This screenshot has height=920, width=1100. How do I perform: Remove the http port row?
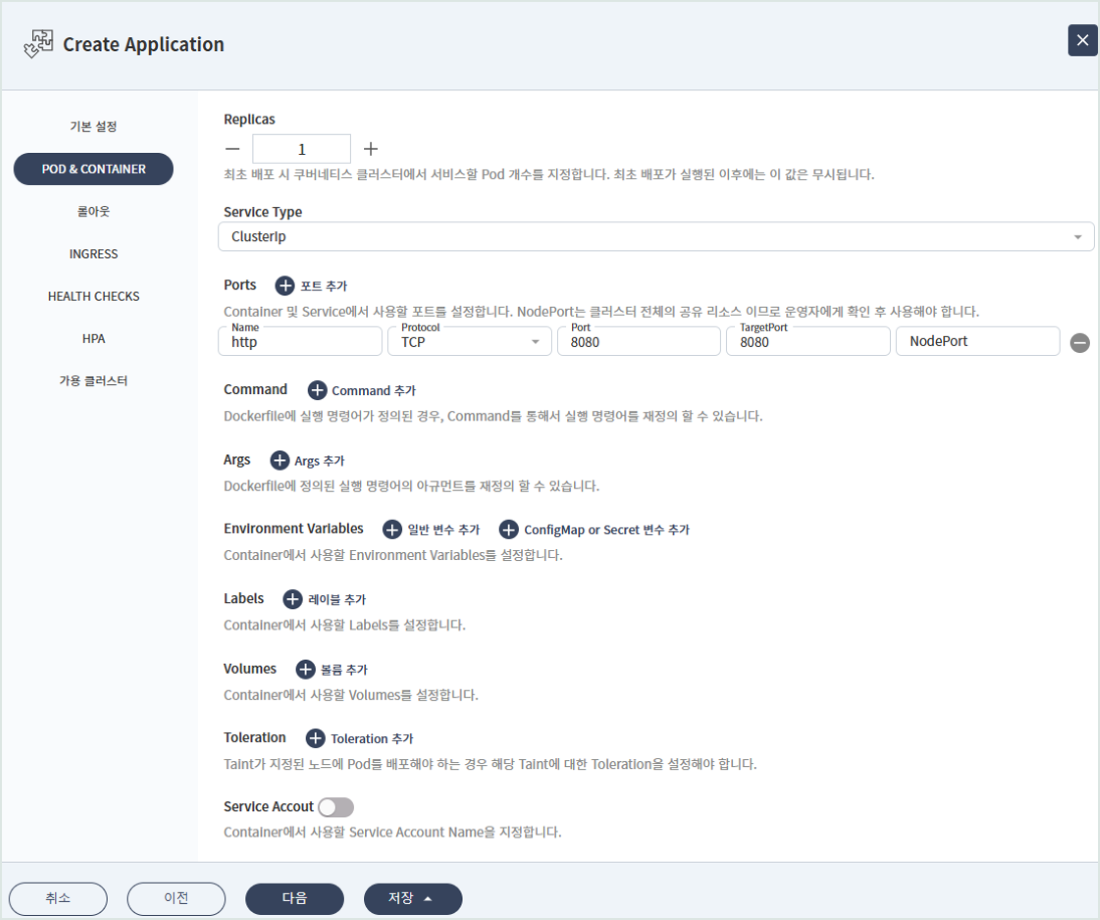1080,342
